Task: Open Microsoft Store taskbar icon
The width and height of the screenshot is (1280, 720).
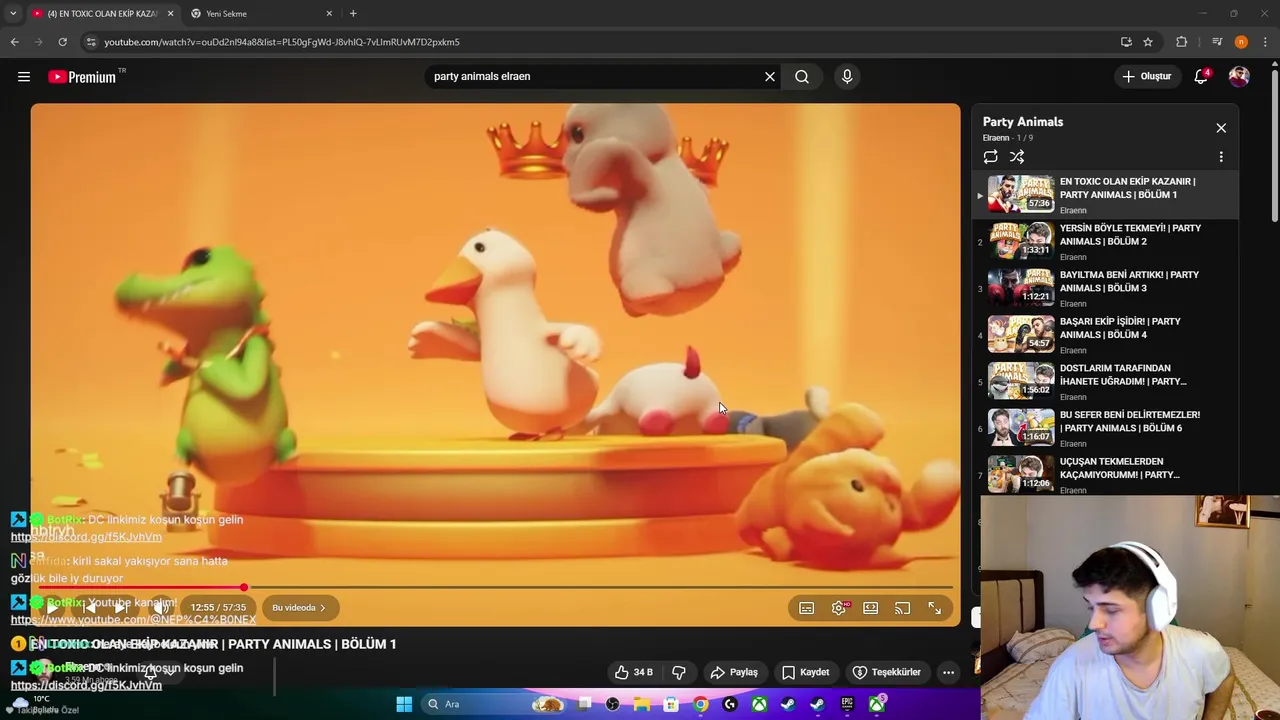Action: [672, 704]
